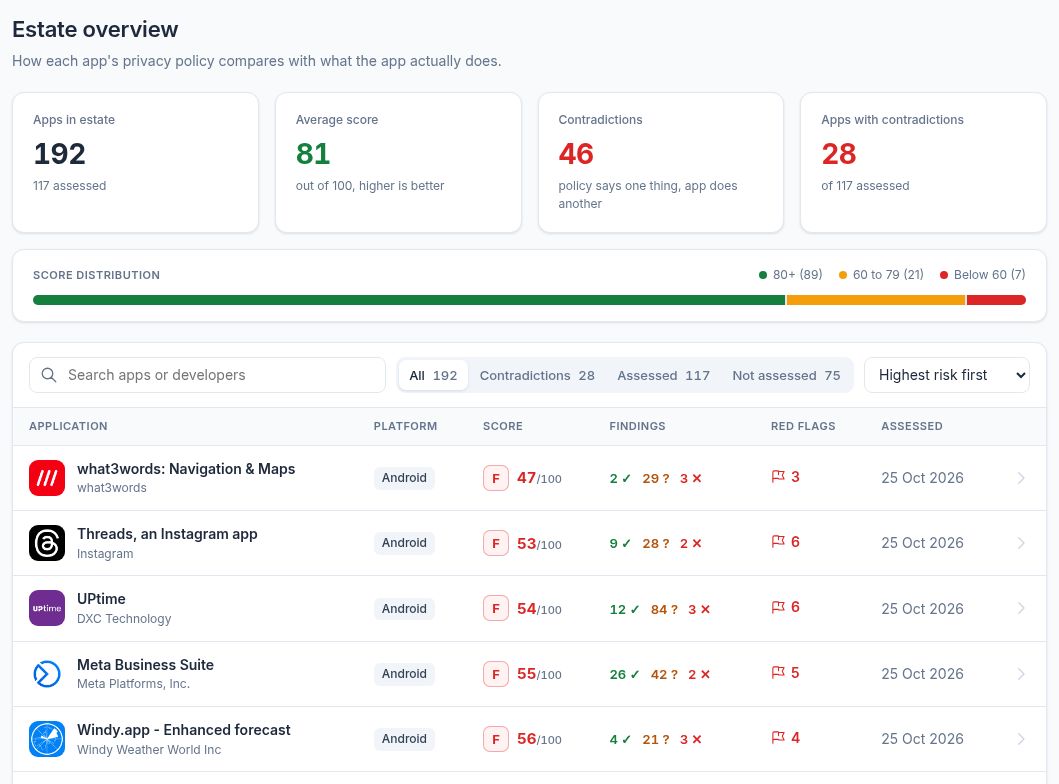Click the F grade badge for what3words
The width and height of the screenshot is (1059, 784).
tap(496, 478)
